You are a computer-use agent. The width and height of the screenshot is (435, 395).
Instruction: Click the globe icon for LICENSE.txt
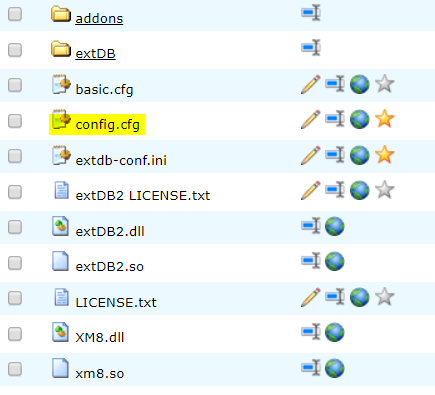pyautogui.click(x=360, y=297)
